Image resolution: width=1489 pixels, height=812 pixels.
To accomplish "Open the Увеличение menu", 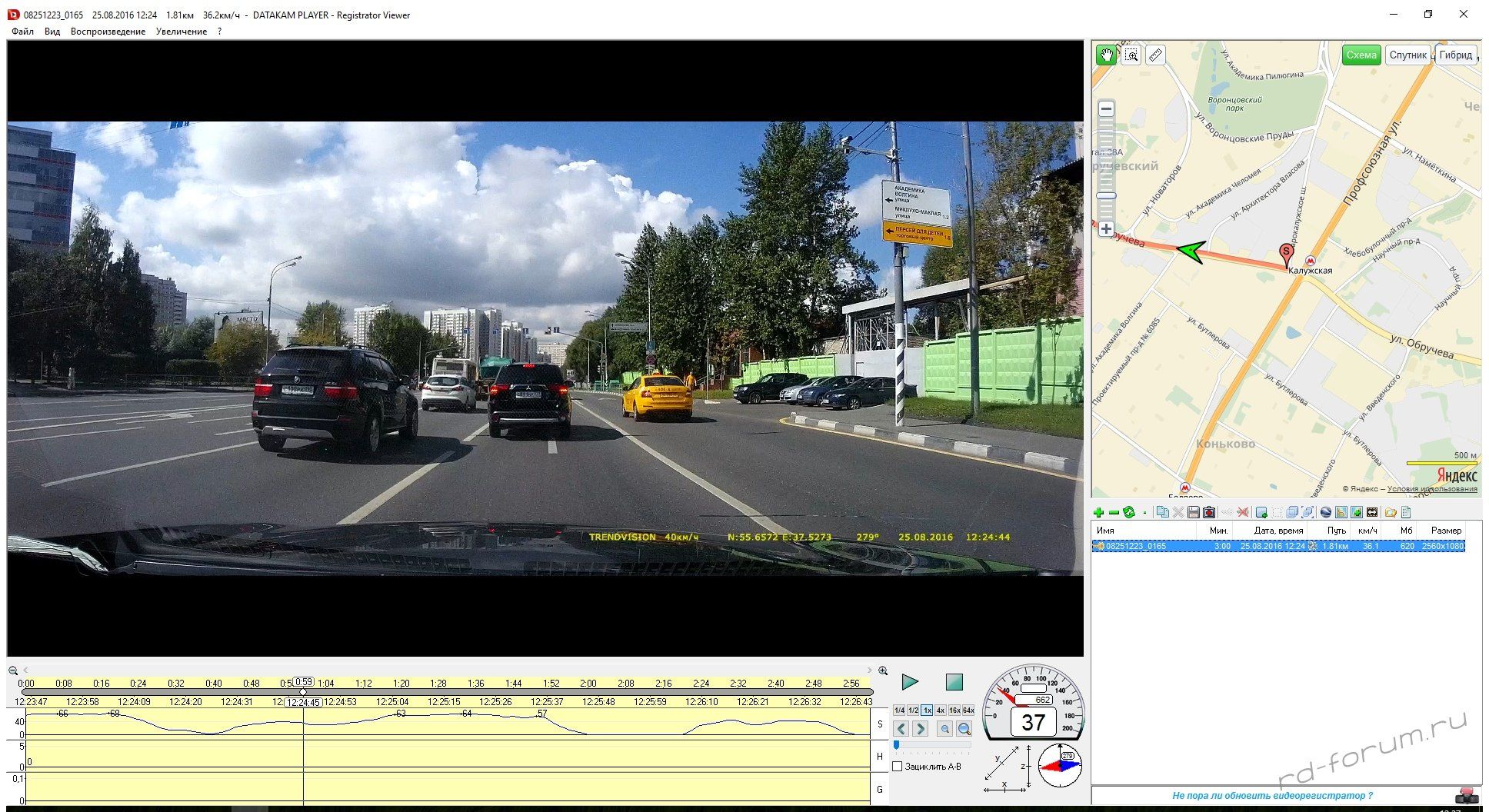I will point(182,32).
